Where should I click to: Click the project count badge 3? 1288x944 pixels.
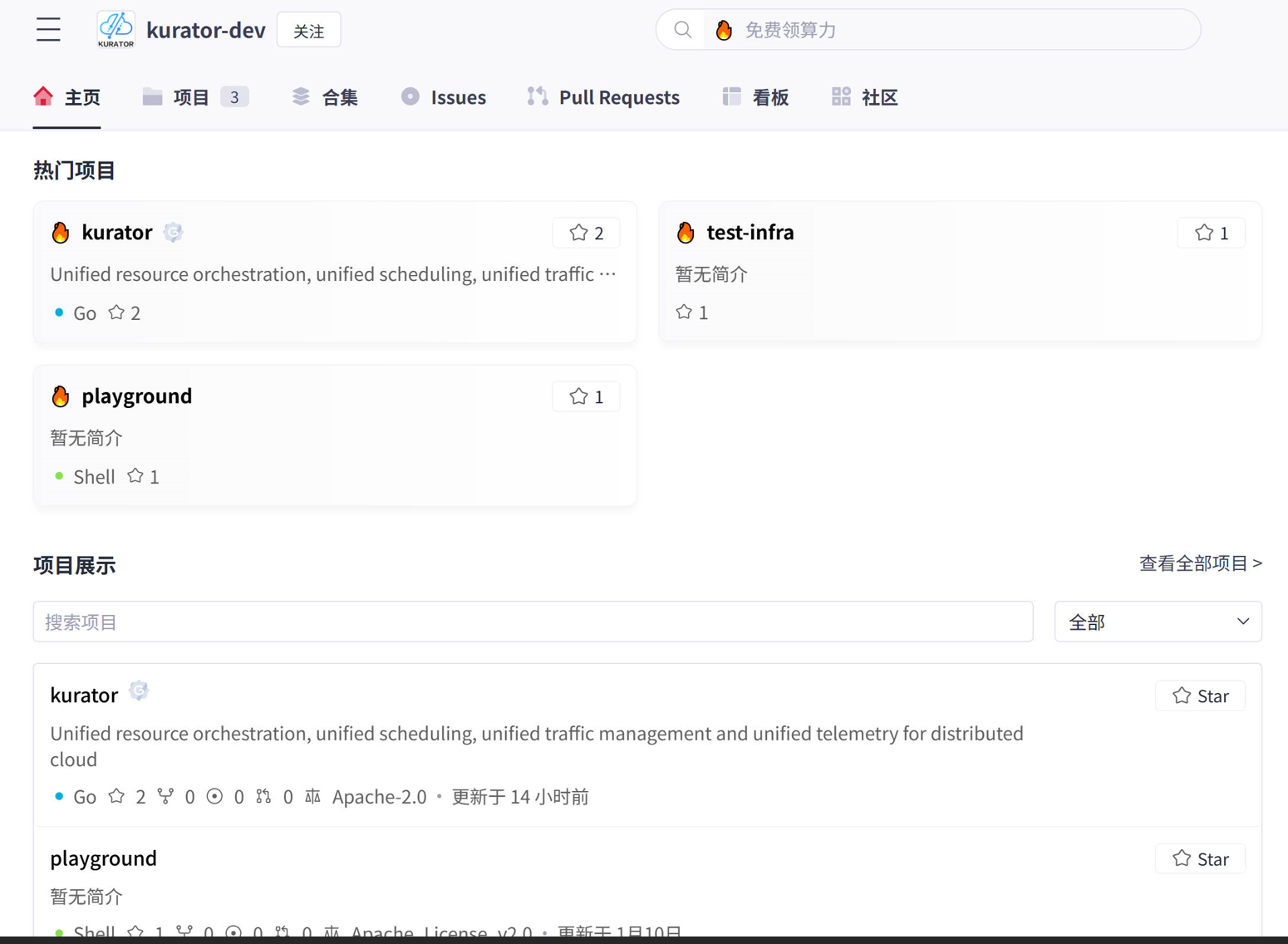[234, 97]
